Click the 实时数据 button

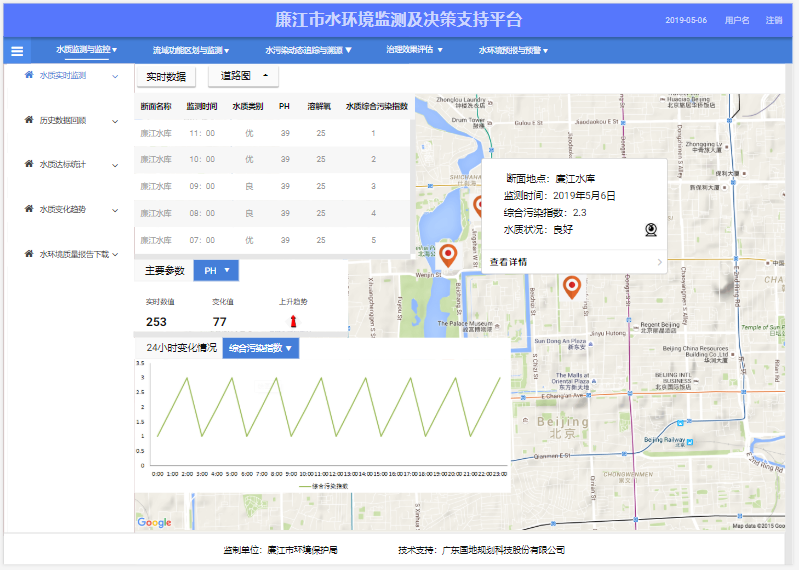(166, 76)
